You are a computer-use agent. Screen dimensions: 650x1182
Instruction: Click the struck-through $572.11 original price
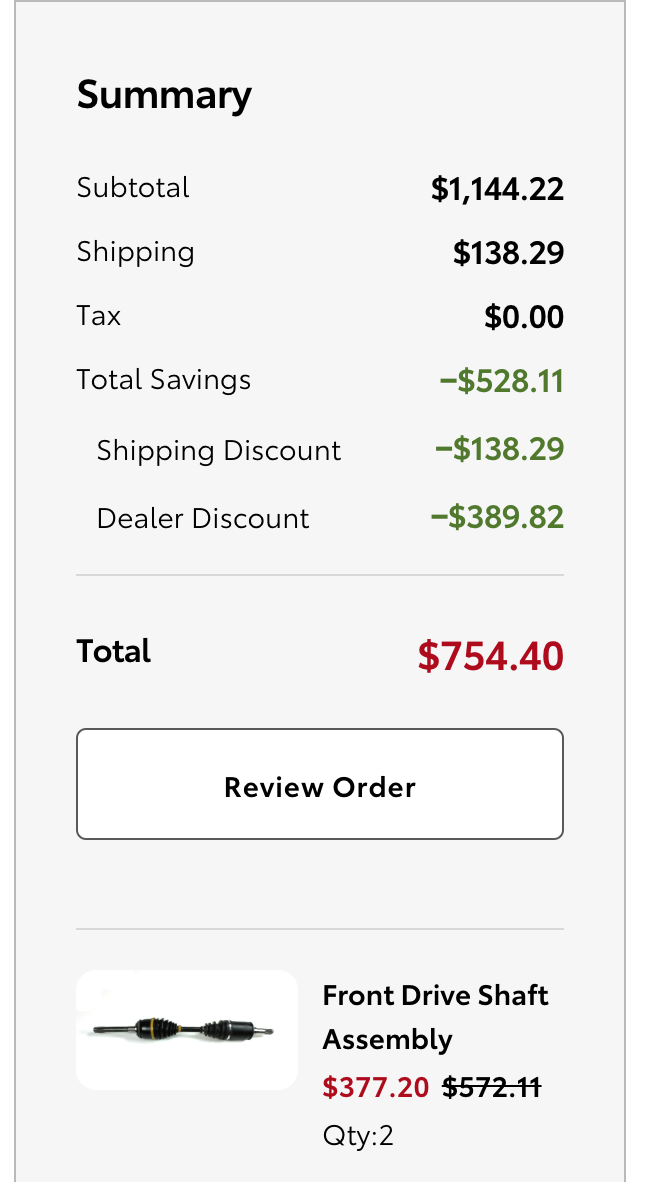[492, 1087]
